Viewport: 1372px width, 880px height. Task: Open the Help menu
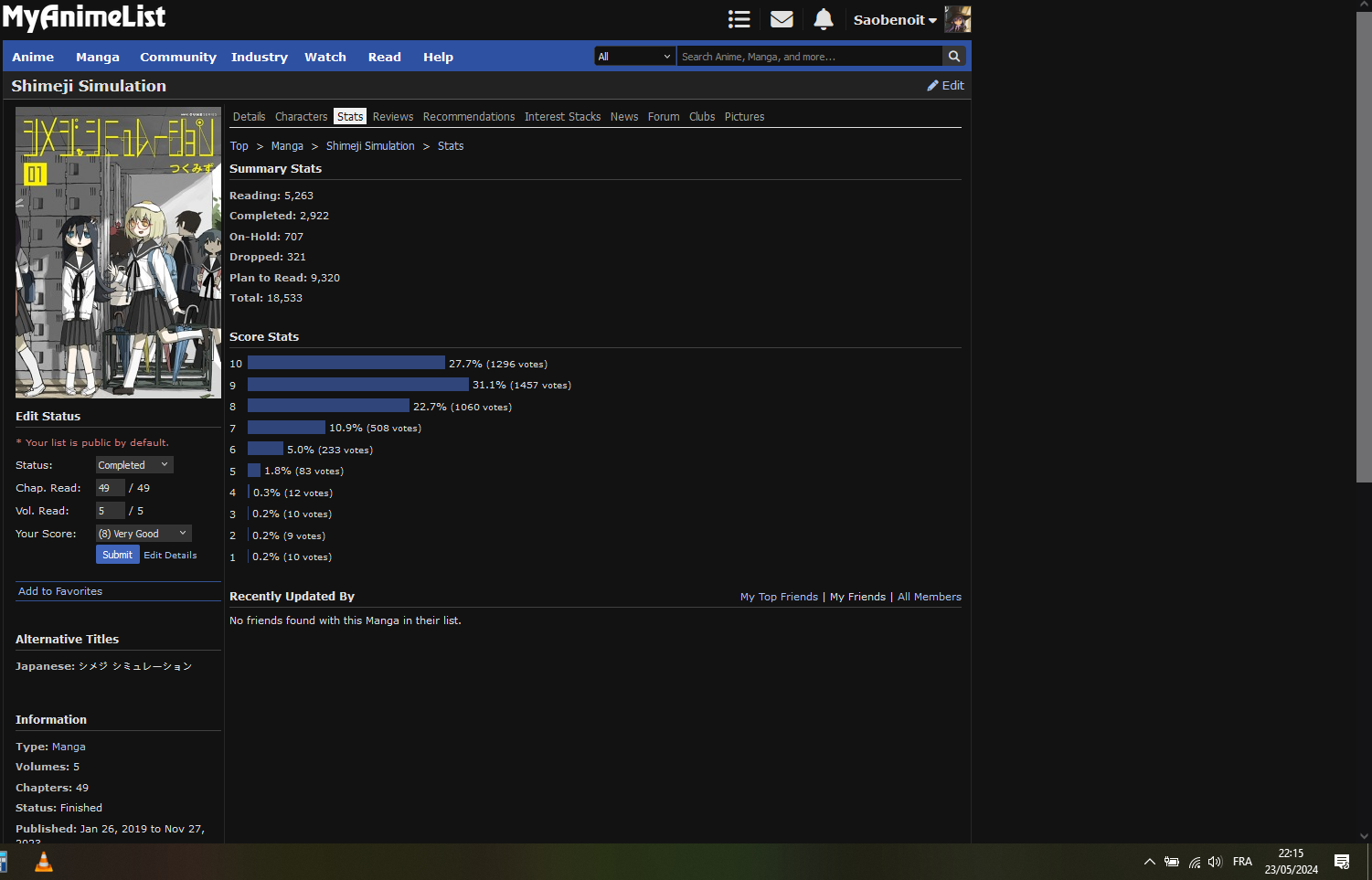click(438, 57)
